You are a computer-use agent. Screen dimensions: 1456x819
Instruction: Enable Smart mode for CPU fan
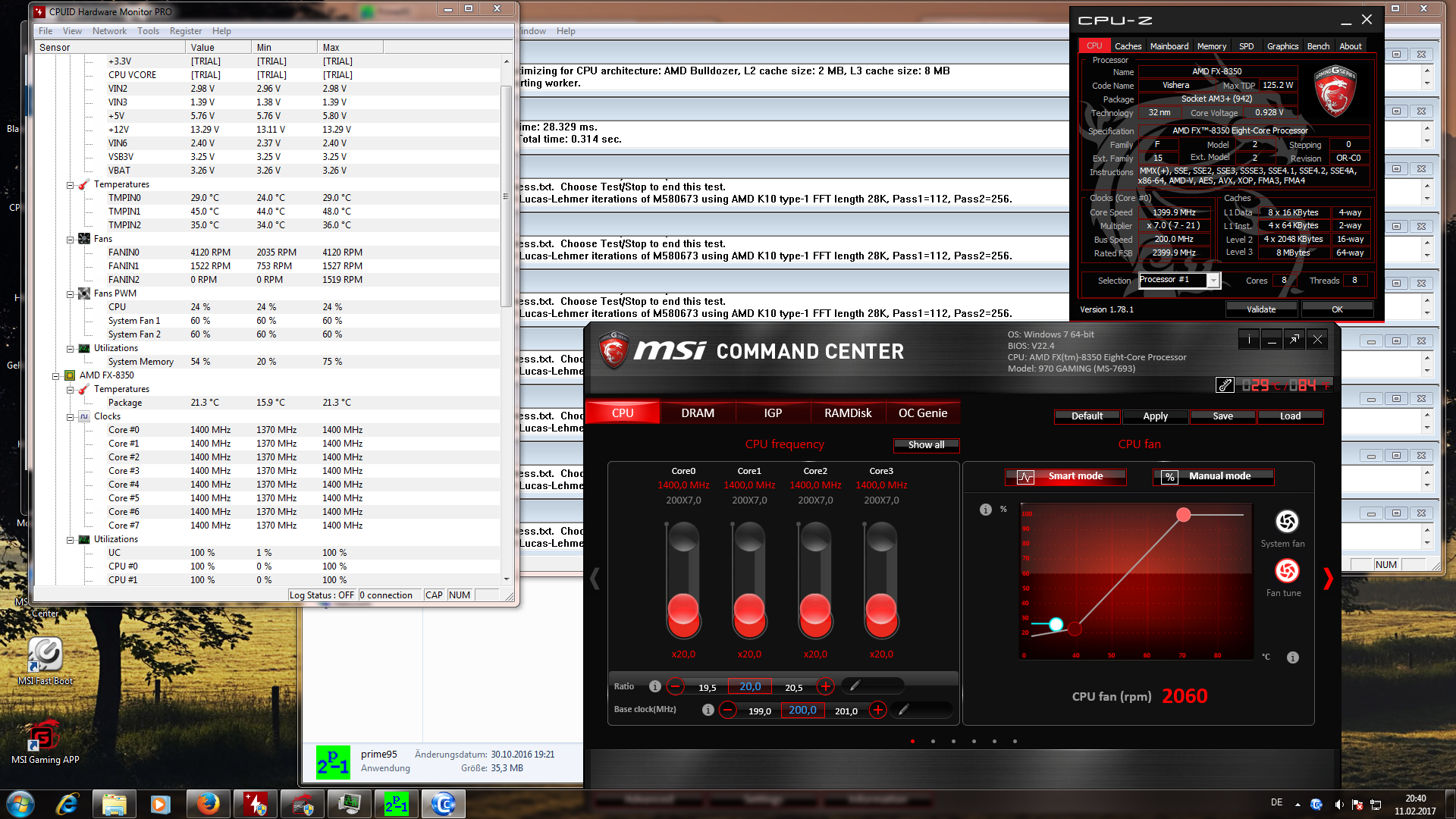(x=1065, y=476)
